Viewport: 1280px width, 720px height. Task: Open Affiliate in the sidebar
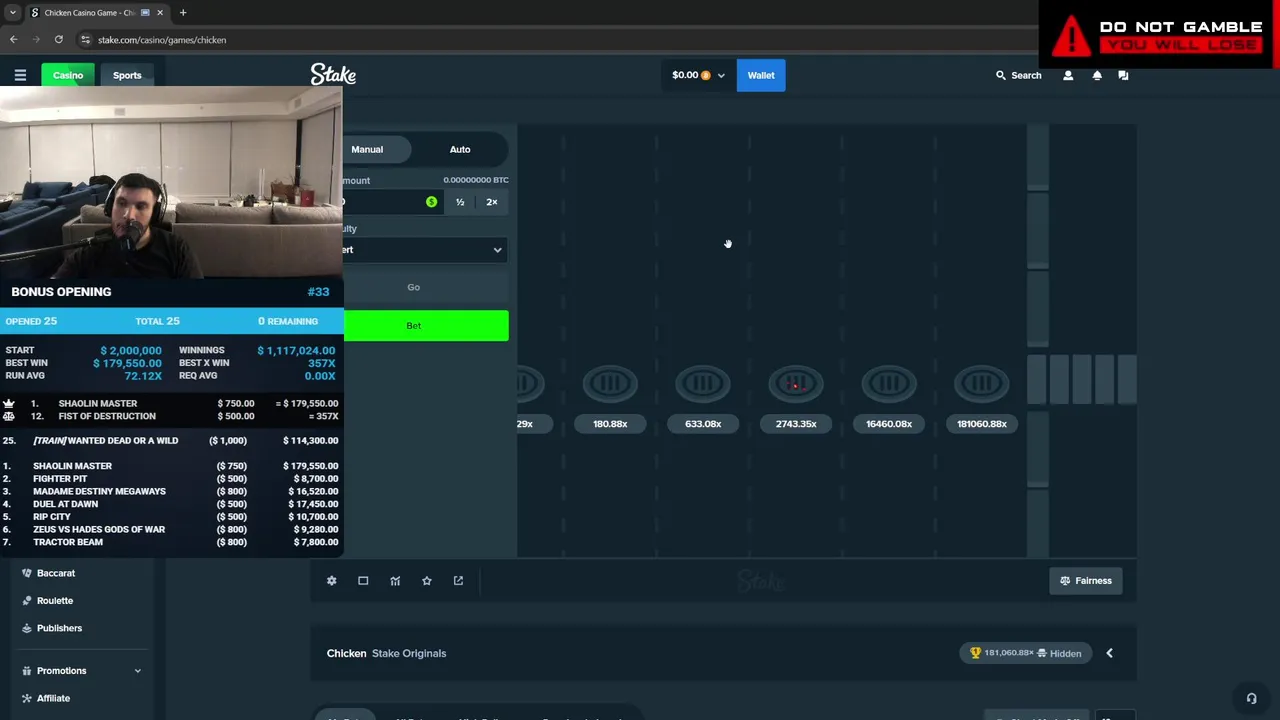tap(53, 698)
